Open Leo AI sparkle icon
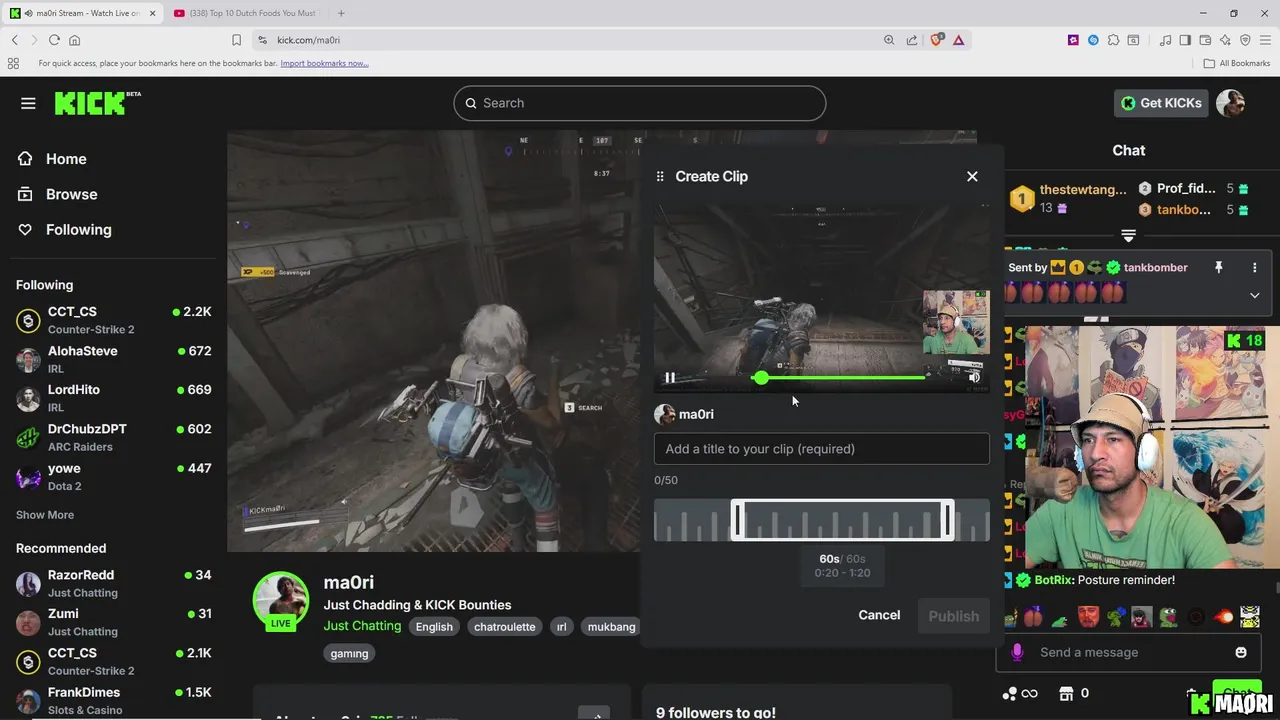Image resolution: width=1280 pixels, height=720 pixels. (1225, 40)
